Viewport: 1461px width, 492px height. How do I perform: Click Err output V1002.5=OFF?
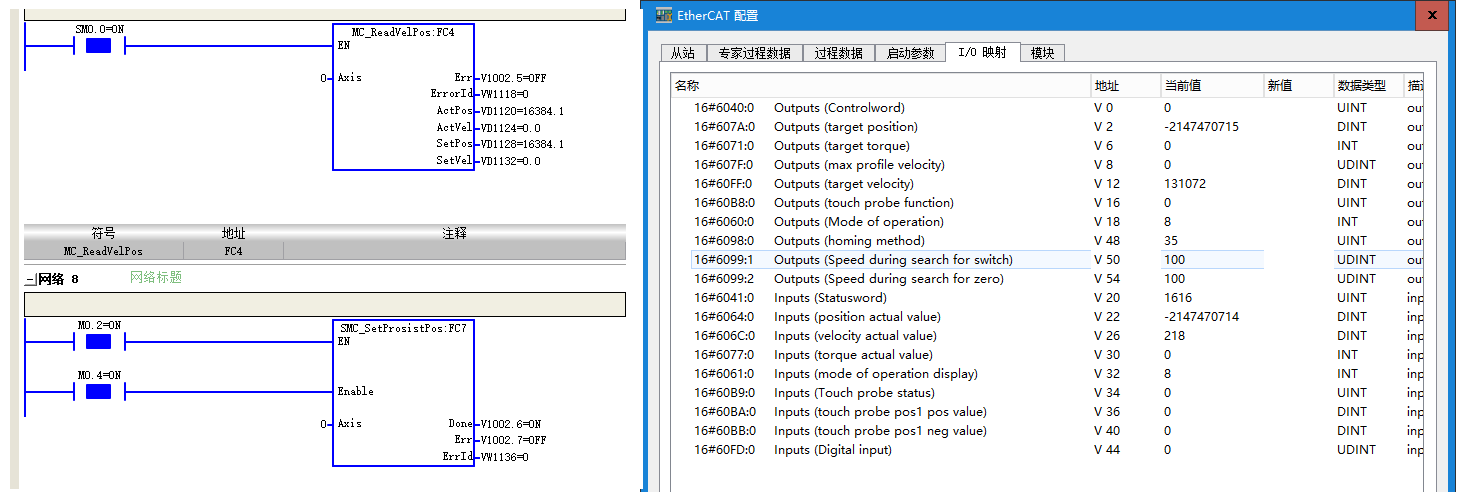[x=513, y=78]
